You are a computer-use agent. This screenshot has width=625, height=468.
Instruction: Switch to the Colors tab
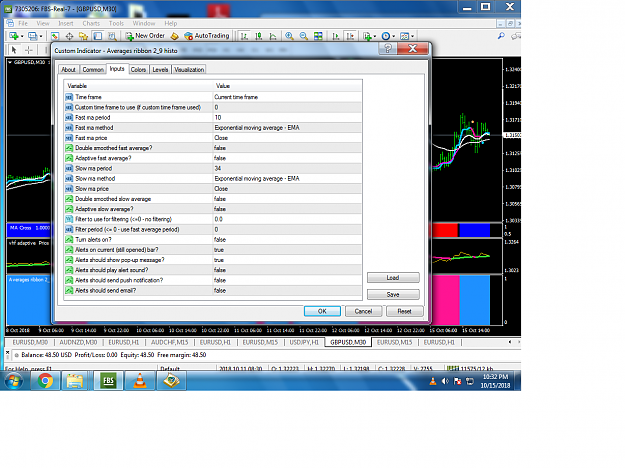tap(138, 69)
